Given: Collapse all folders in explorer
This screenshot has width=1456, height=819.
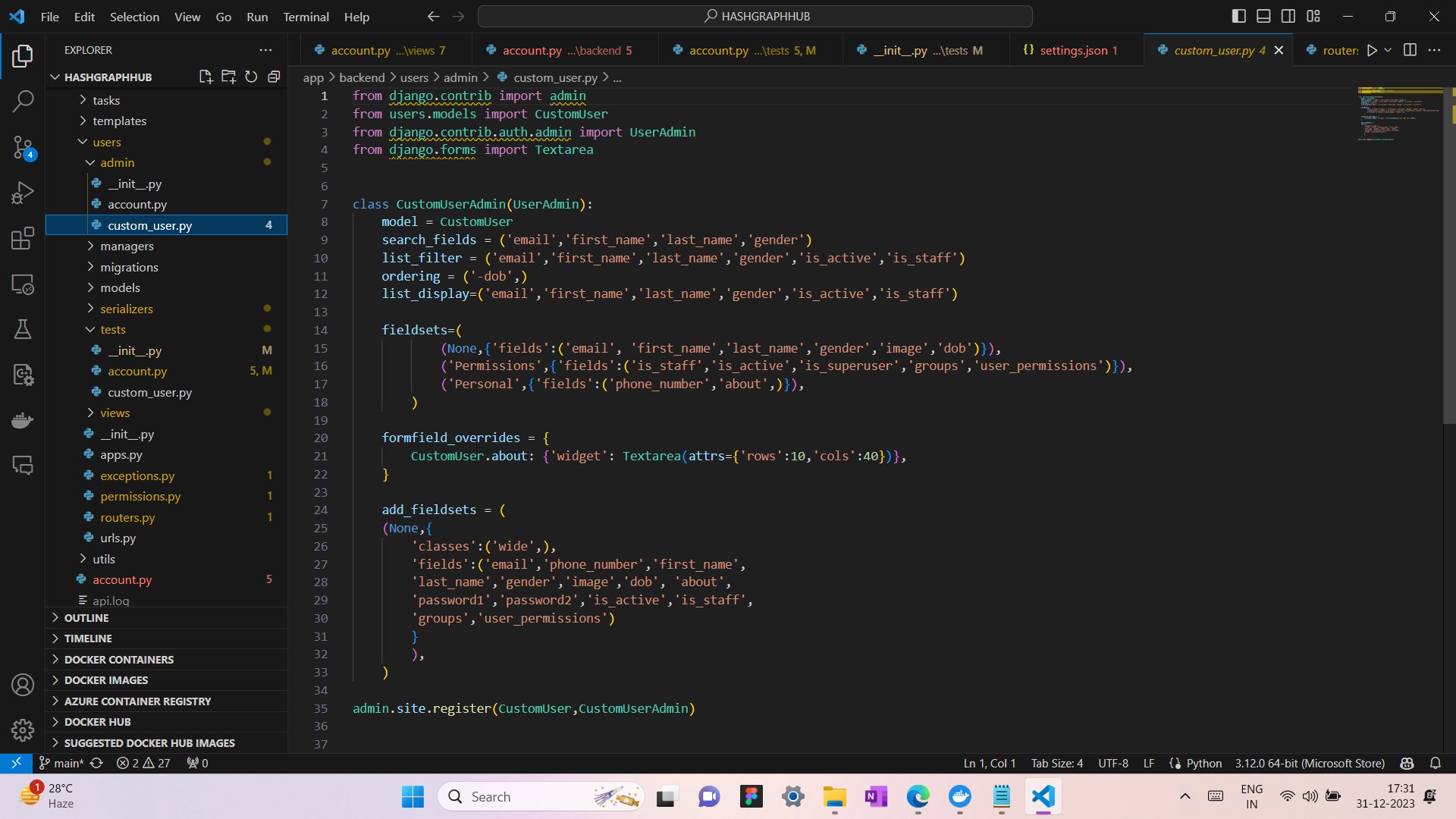Looking at the screenshot, I should (274, 77).
